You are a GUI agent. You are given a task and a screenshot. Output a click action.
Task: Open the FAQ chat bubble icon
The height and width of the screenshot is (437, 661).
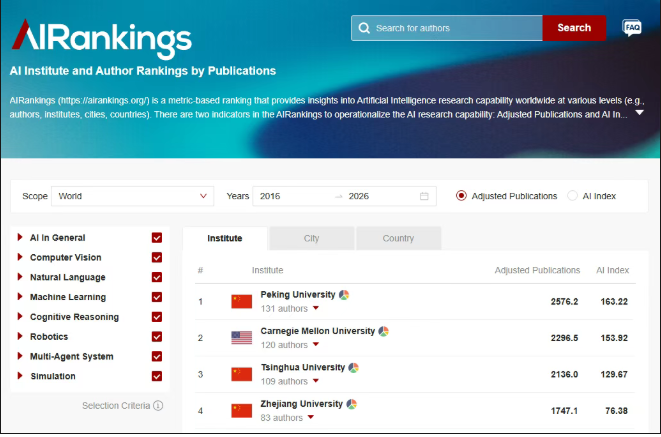point(631,27)
